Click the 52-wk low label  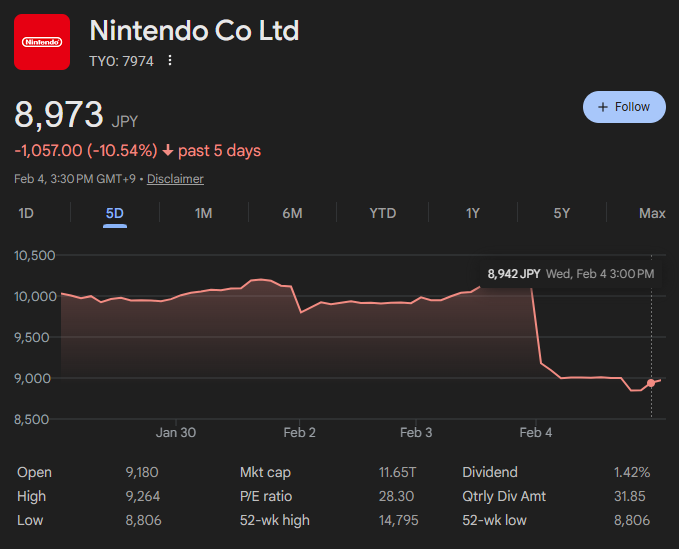pyautogui.click(x=494, y=520)
